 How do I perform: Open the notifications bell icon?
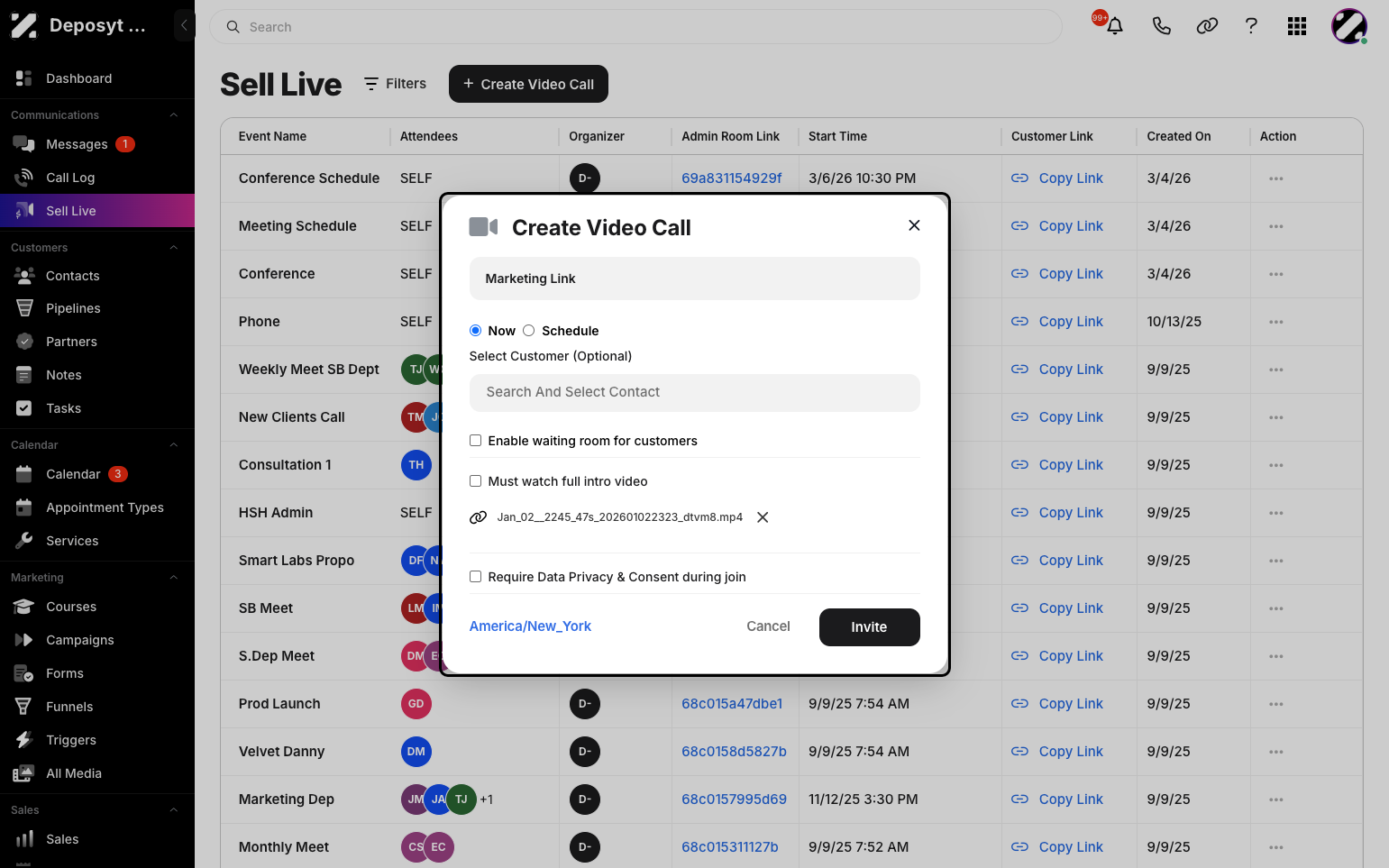point(1115,26)
